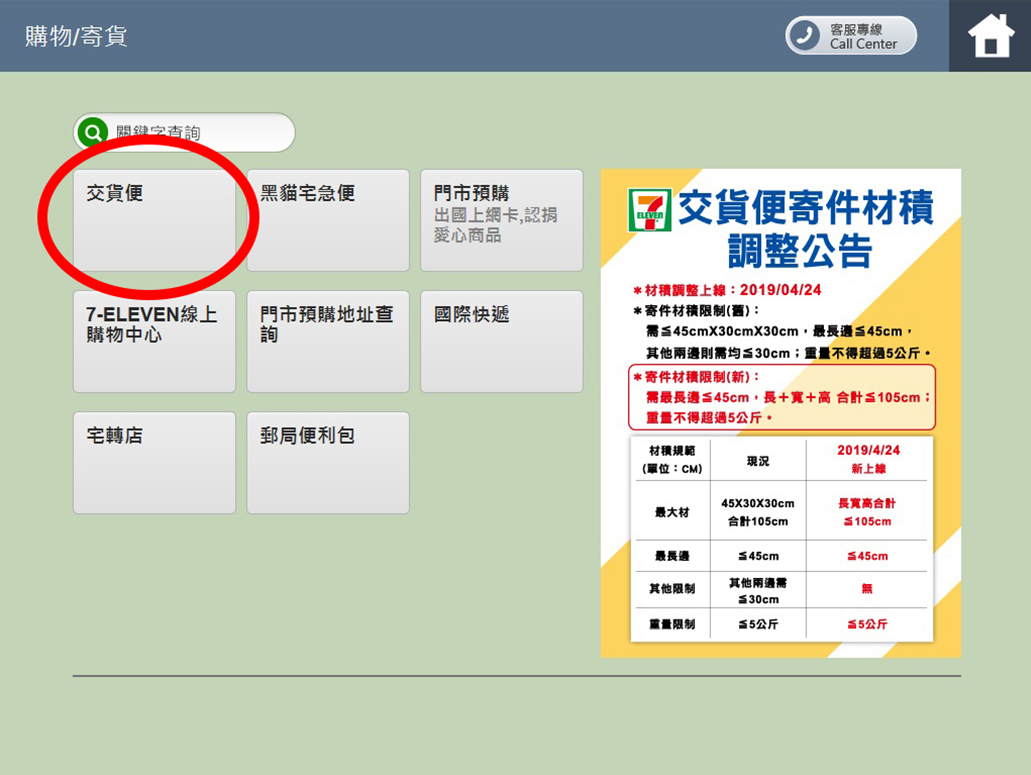Tap the 寄件材積限制(新) red notice box

coord(782,397)
